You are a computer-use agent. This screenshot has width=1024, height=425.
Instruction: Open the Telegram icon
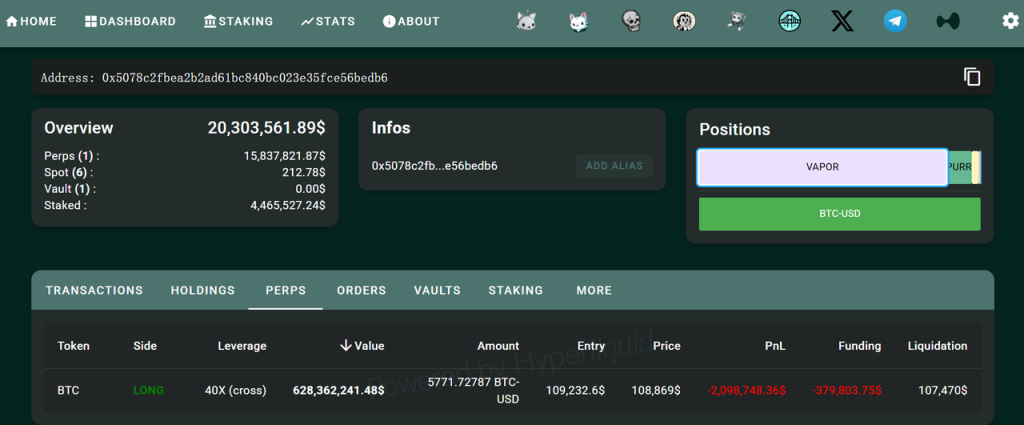pos(895,22)
